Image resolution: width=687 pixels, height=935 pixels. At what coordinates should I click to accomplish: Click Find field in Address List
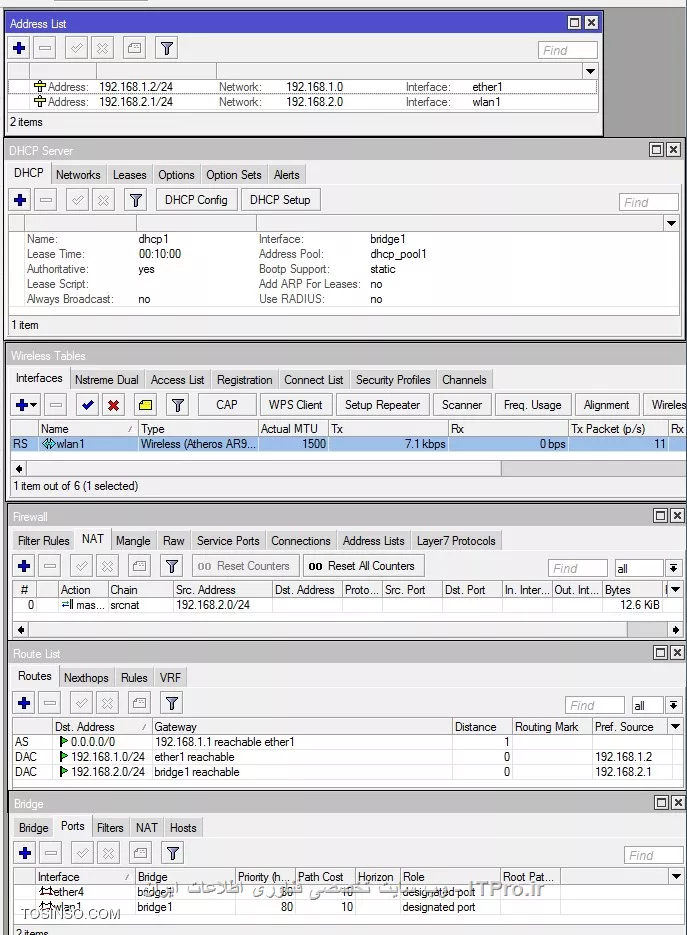point(567,51)
